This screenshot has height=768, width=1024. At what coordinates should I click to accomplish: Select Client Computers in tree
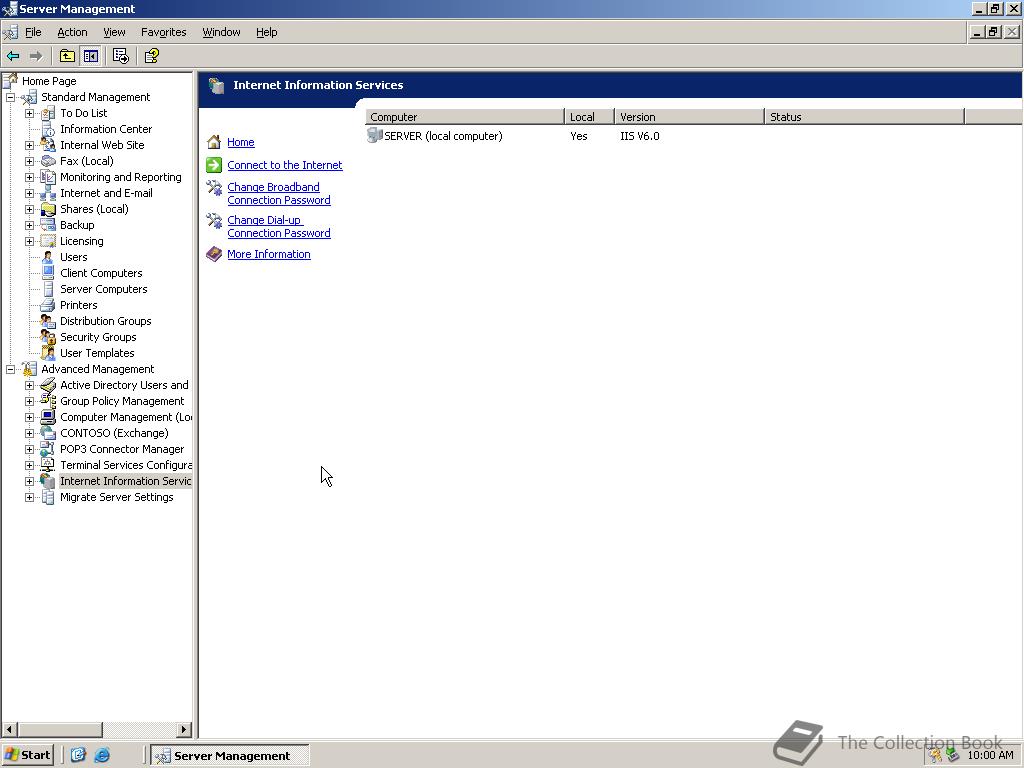[x=101, y=273]
